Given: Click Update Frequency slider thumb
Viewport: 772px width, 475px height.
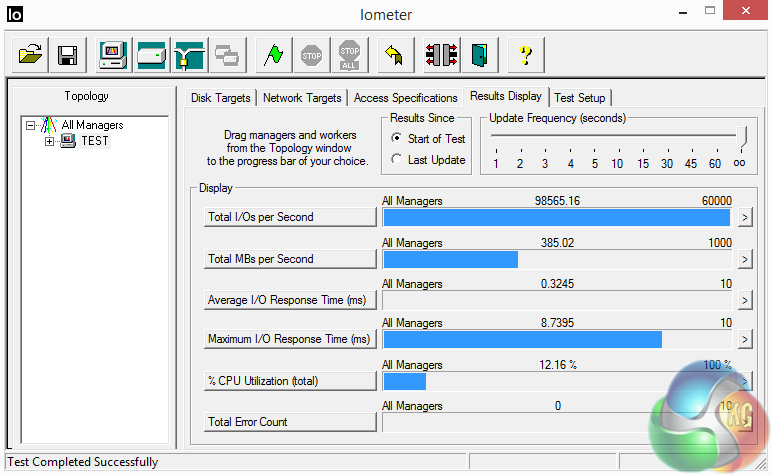Looking at the screenshot, I should tap(741, 136).
